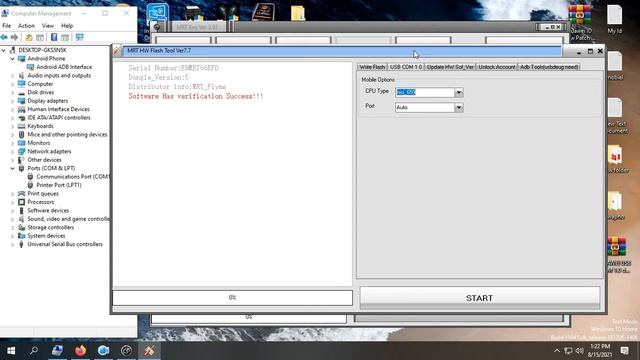This screenshot has width=640, height=360.
Task: Expand Display adapters node
Action: (12, 101)
